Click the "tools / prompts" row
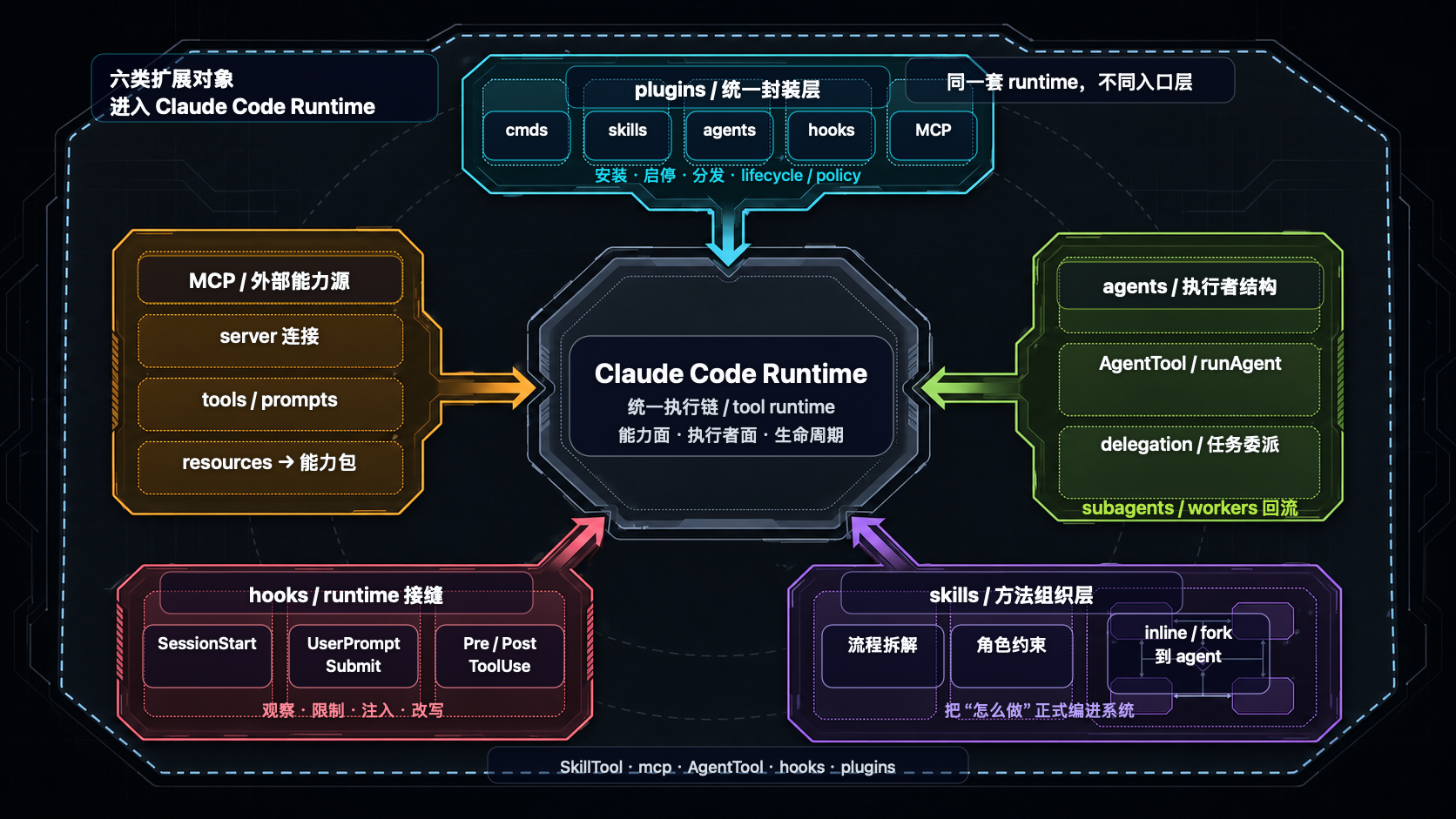Image resolution: width=1456 pixels, height=819 pixels. [x=270, y=404]
